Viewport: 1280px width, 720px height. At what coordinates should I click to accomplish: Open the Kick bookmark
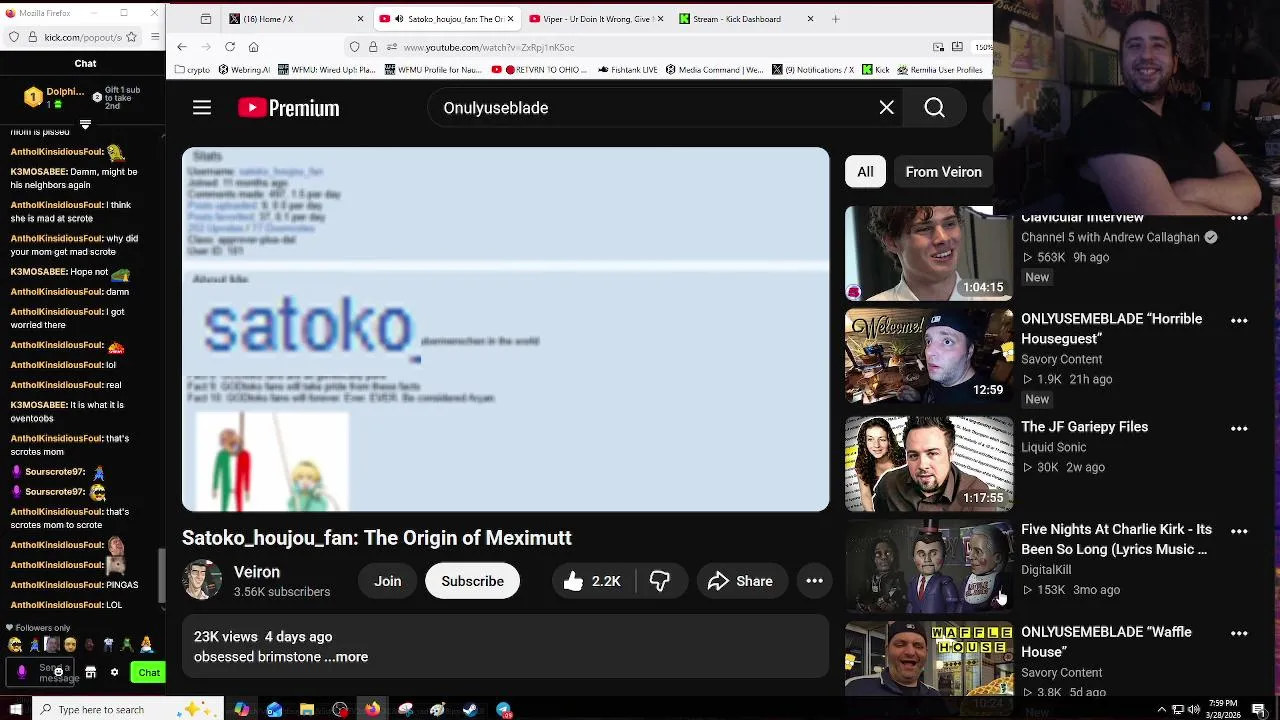click(875, 70)
